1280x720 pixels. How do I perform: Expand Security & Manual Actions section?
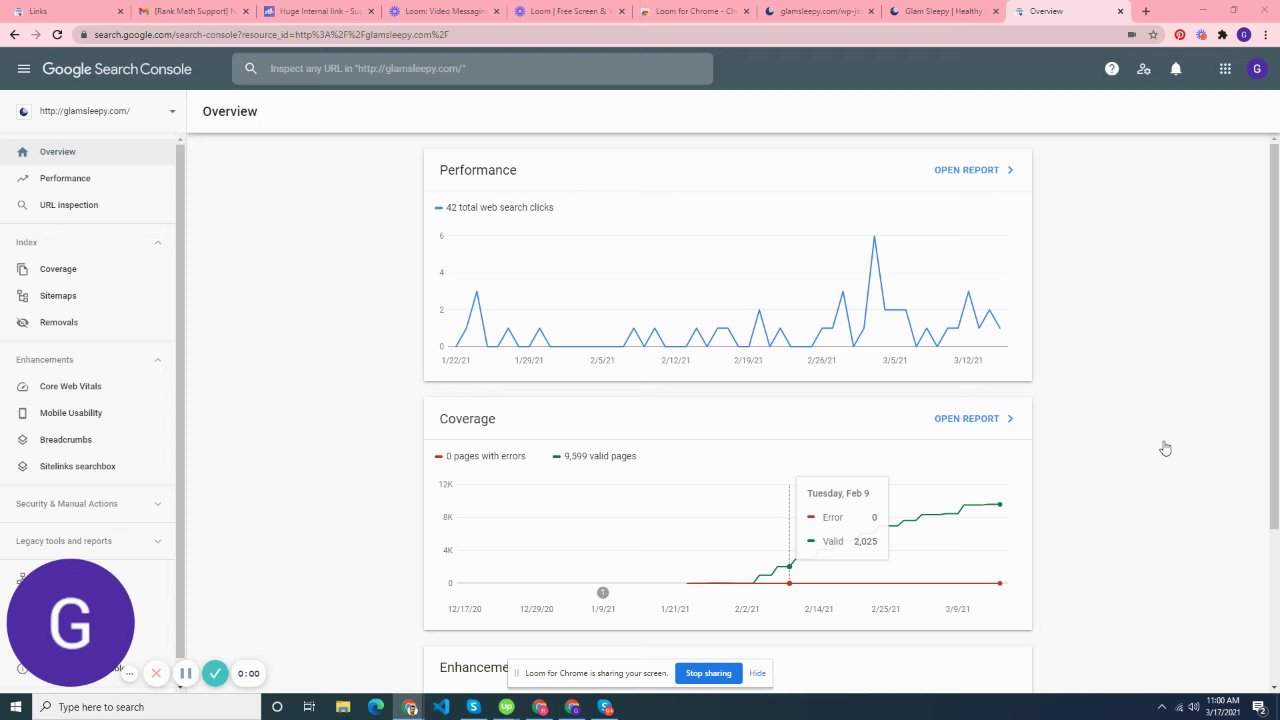[157, 504]
